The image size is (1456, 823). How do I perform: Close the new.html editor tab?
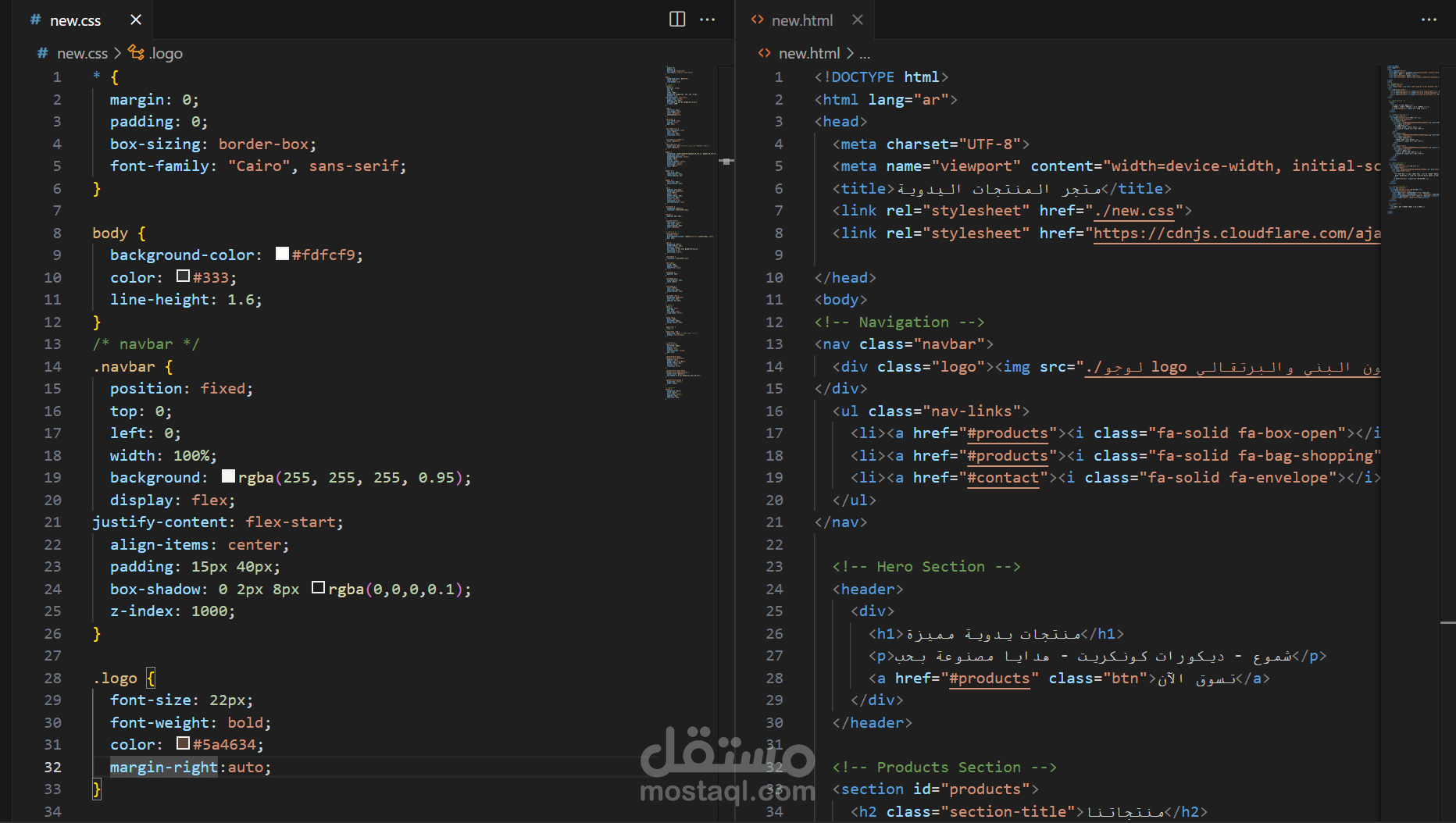click(858, 20)
